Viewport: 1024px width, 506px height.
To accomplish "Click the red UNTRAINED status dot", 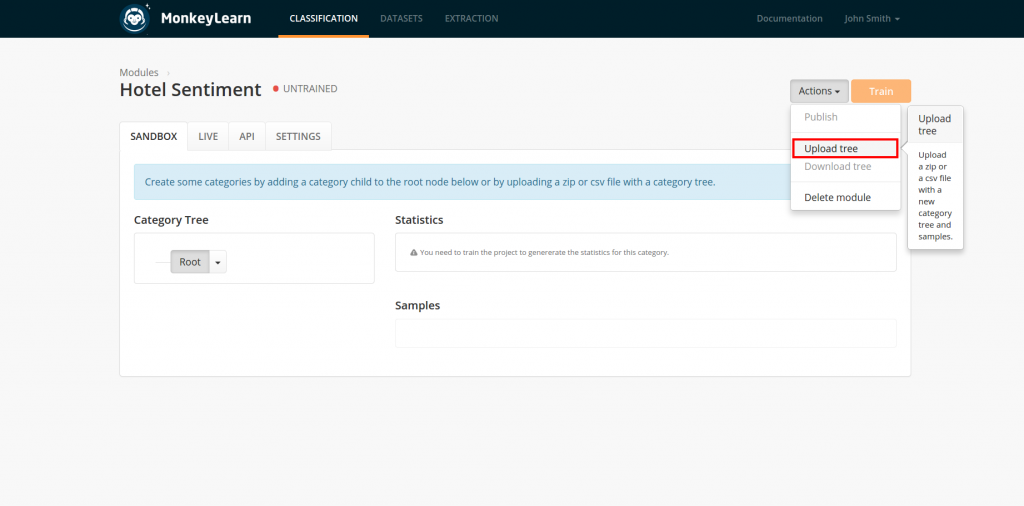I will [x=276, y=89].
